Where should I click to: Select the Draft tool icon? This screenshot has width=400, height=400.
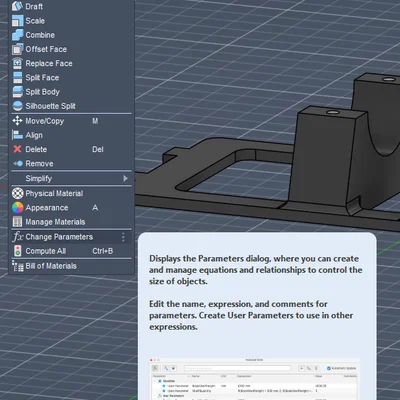17,6
